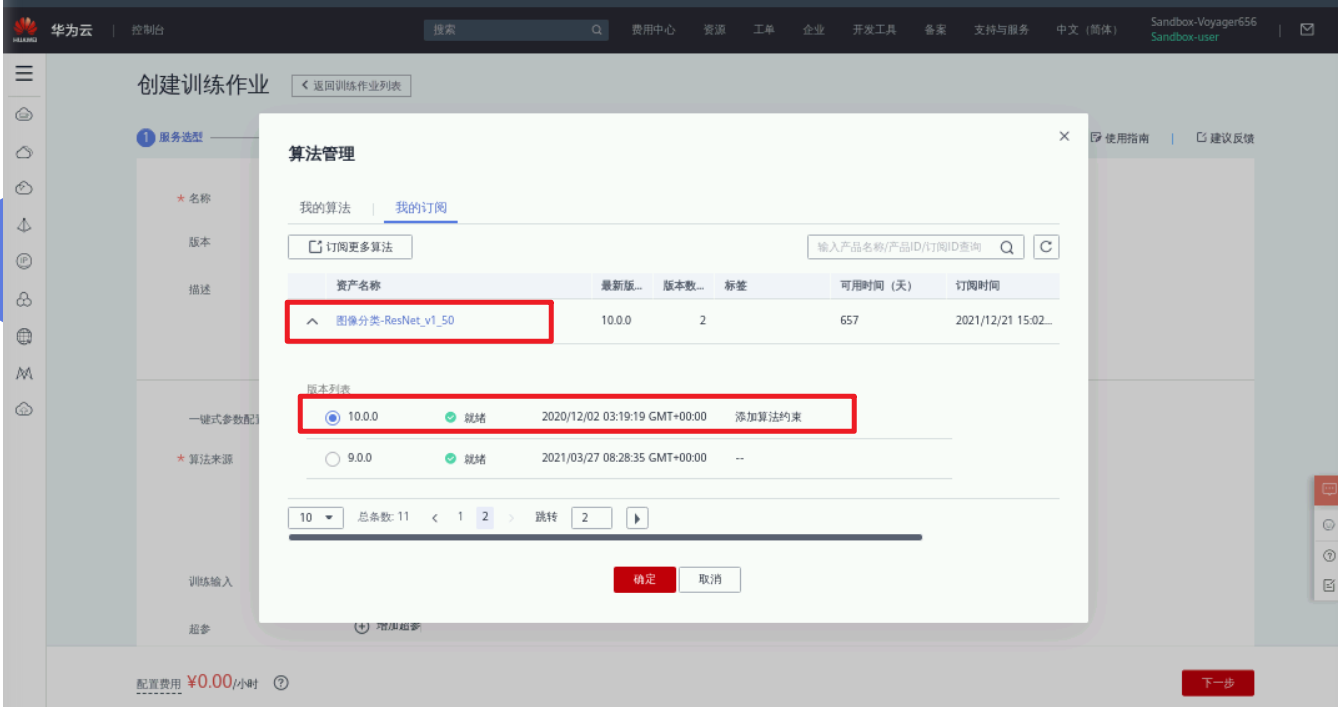Click the anchor-shaped icon in the sidebar
The width and height of the screenshot is (1338, 707).
click(25, 225)
